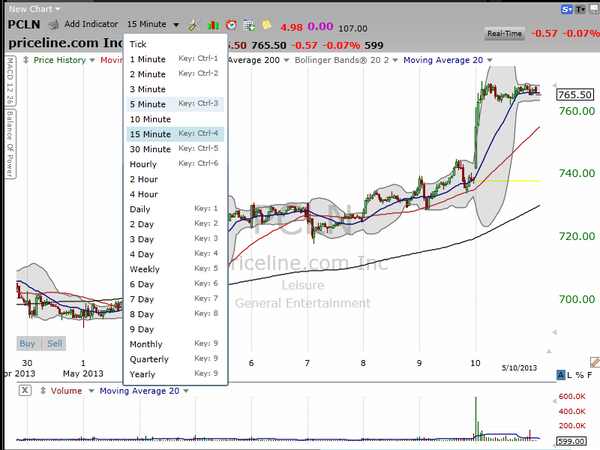This screenshot has width=600, height=450.
Task: Open the red alarm clock alert icon
Action: point(231,23)
